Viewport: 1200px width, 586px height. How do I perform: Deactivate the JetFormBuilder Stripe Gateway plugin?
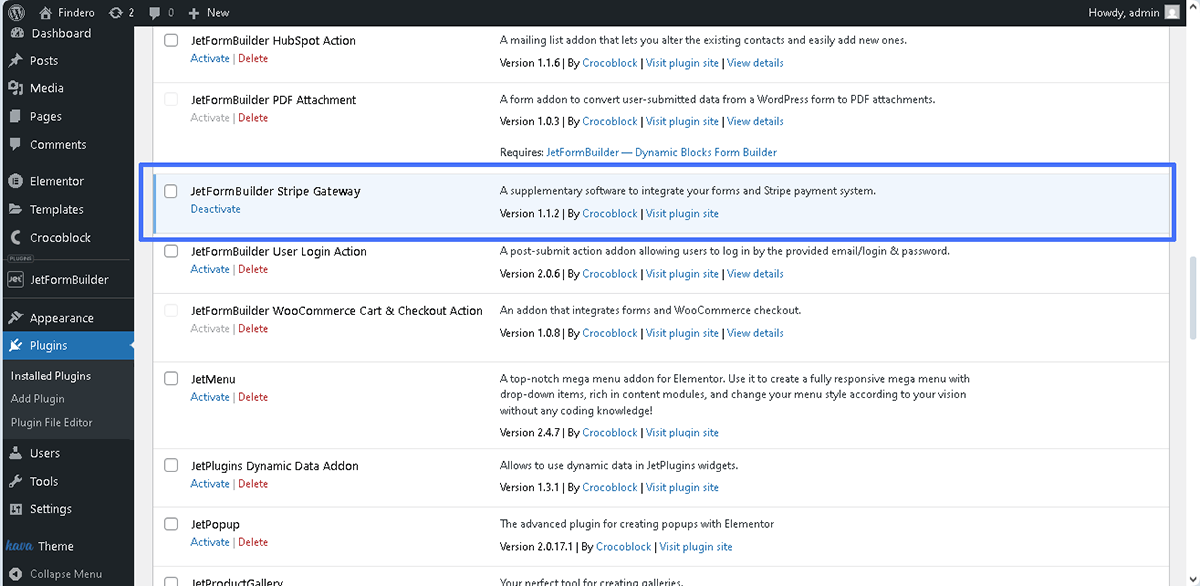pyautogui.click(x=215, y=208)
